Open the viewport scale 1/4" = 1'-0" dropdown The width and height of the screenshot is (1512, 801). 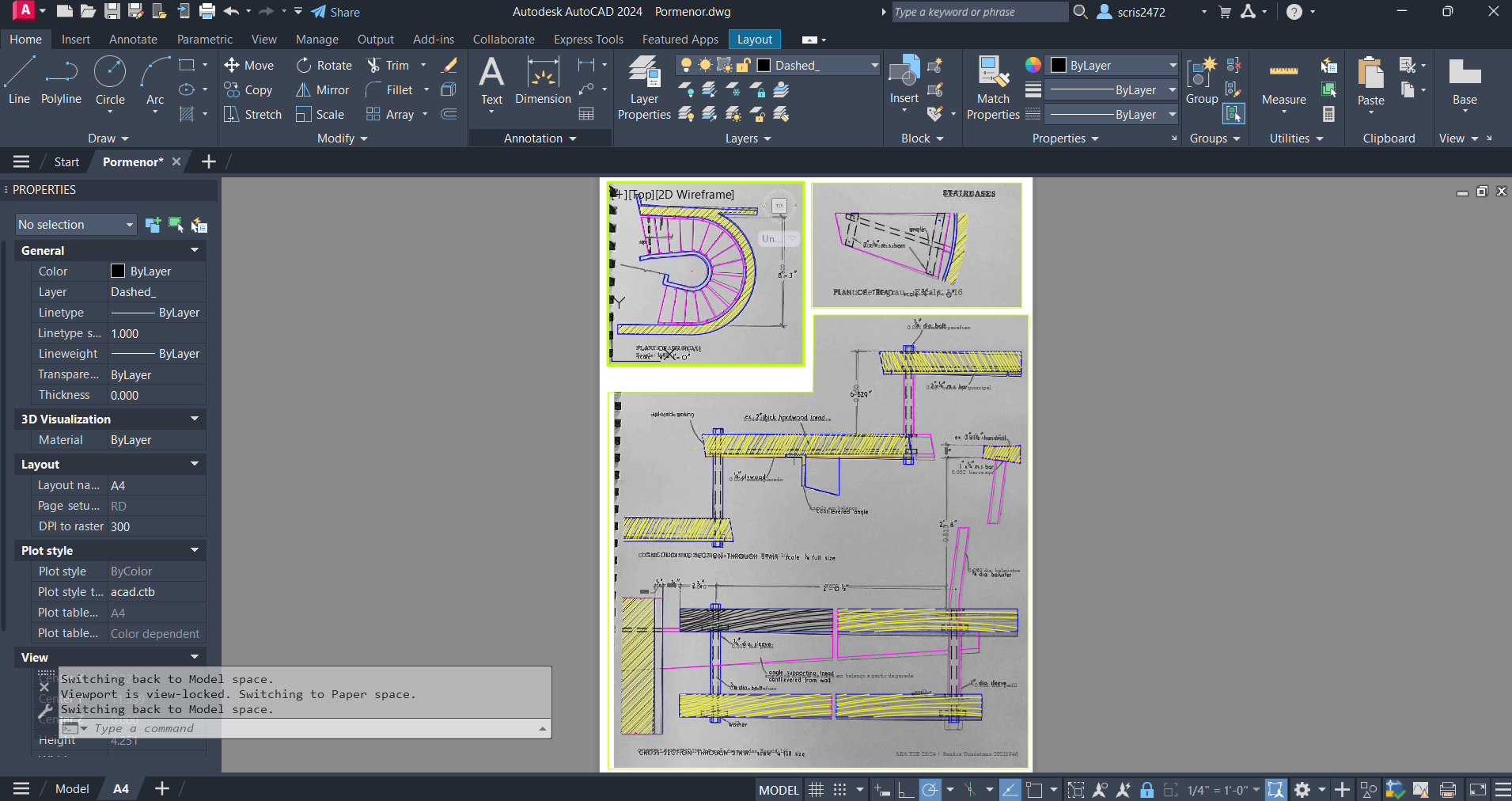point(1223,790)
